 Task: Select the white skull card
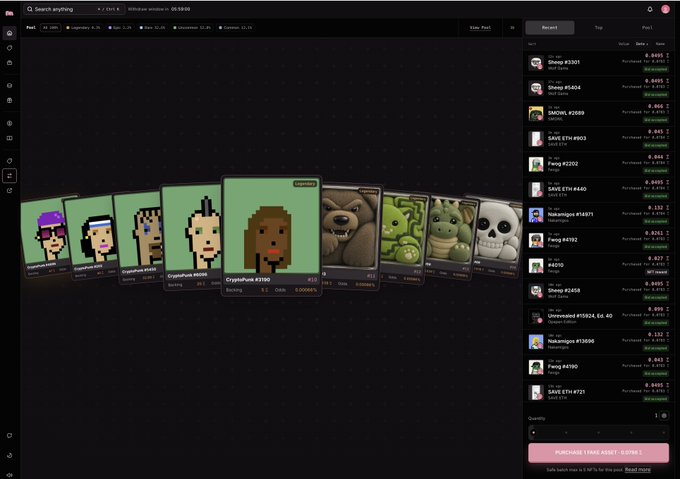click(499, 235)
